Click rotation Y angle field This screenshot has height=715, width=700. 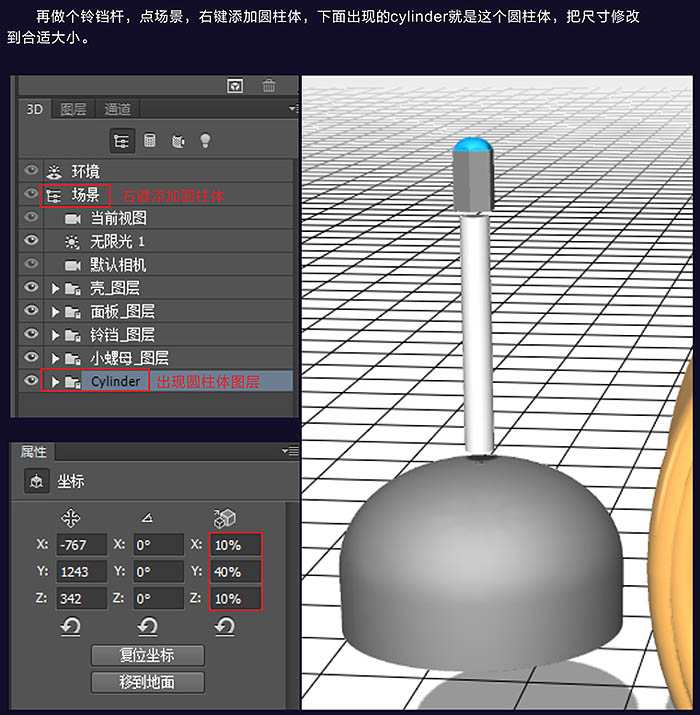tap(159, 571)
